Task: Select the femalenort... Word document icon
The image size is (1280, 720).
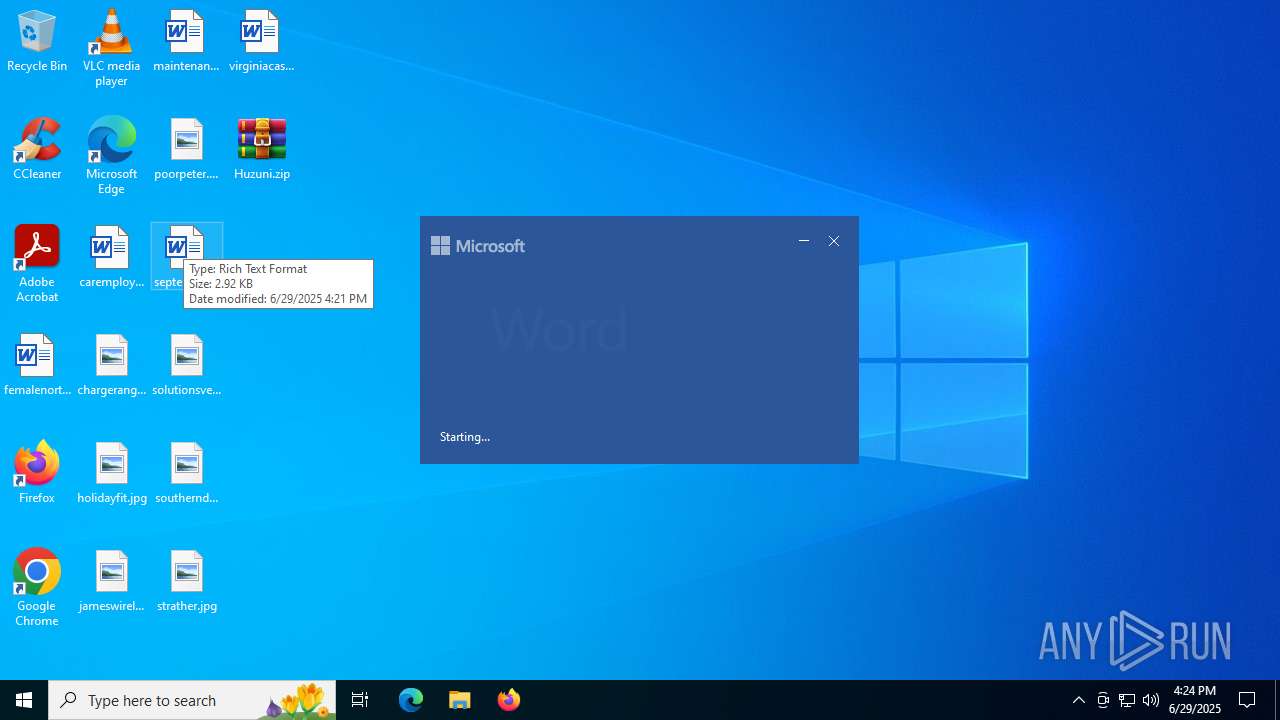Action: pyautogui.click(x=37, y=366)
